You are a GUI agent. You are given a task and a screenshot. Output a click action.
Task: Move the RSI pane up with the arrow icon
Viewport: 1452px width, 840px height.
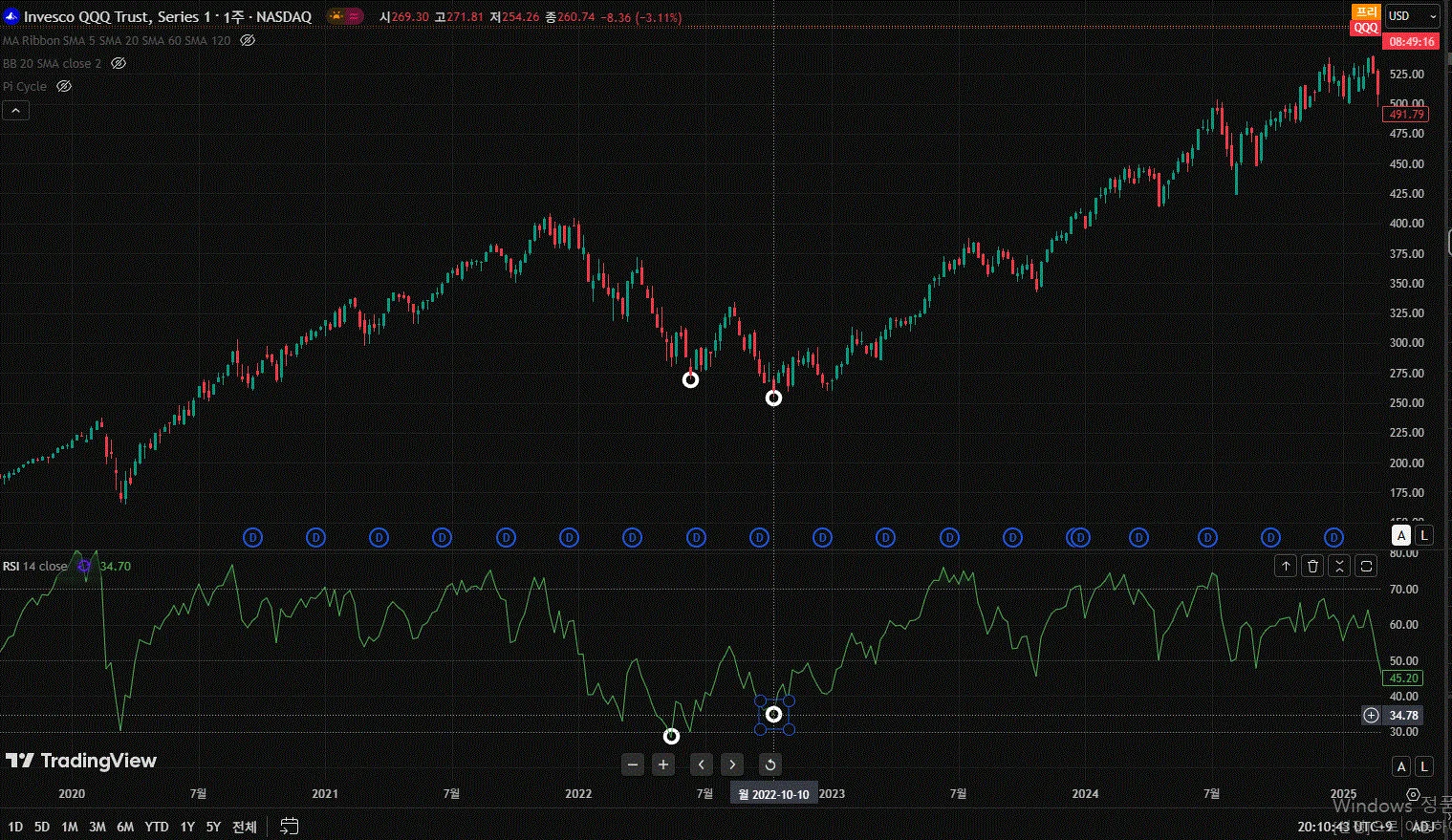coord(1286,567)
